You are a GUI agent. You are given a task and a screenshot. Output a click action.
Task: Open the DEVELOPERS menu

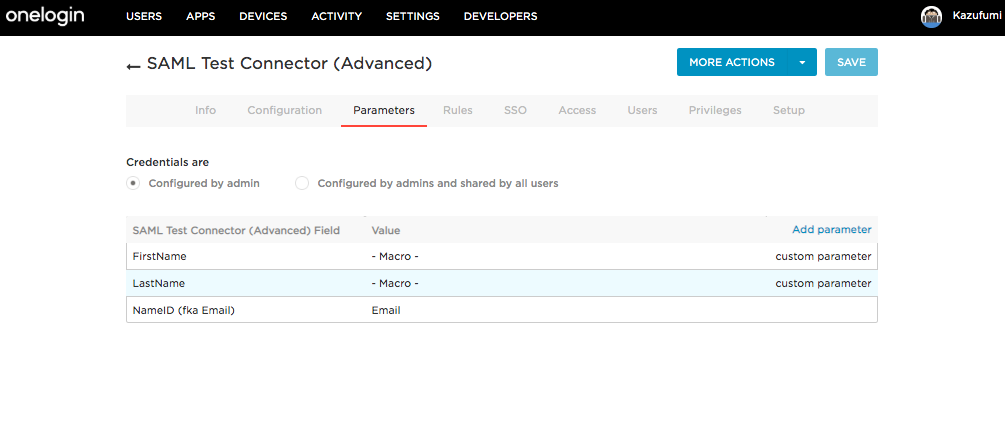(501, 17)
